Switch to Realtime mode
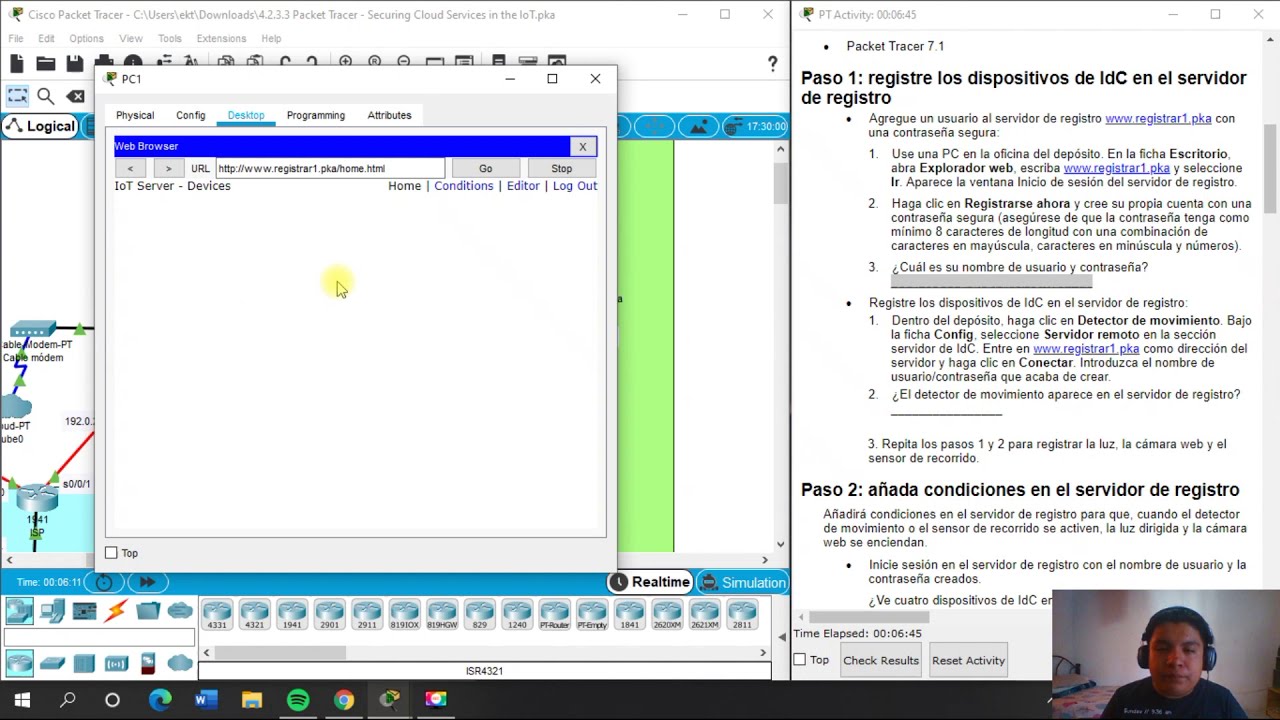 (650, 582)
